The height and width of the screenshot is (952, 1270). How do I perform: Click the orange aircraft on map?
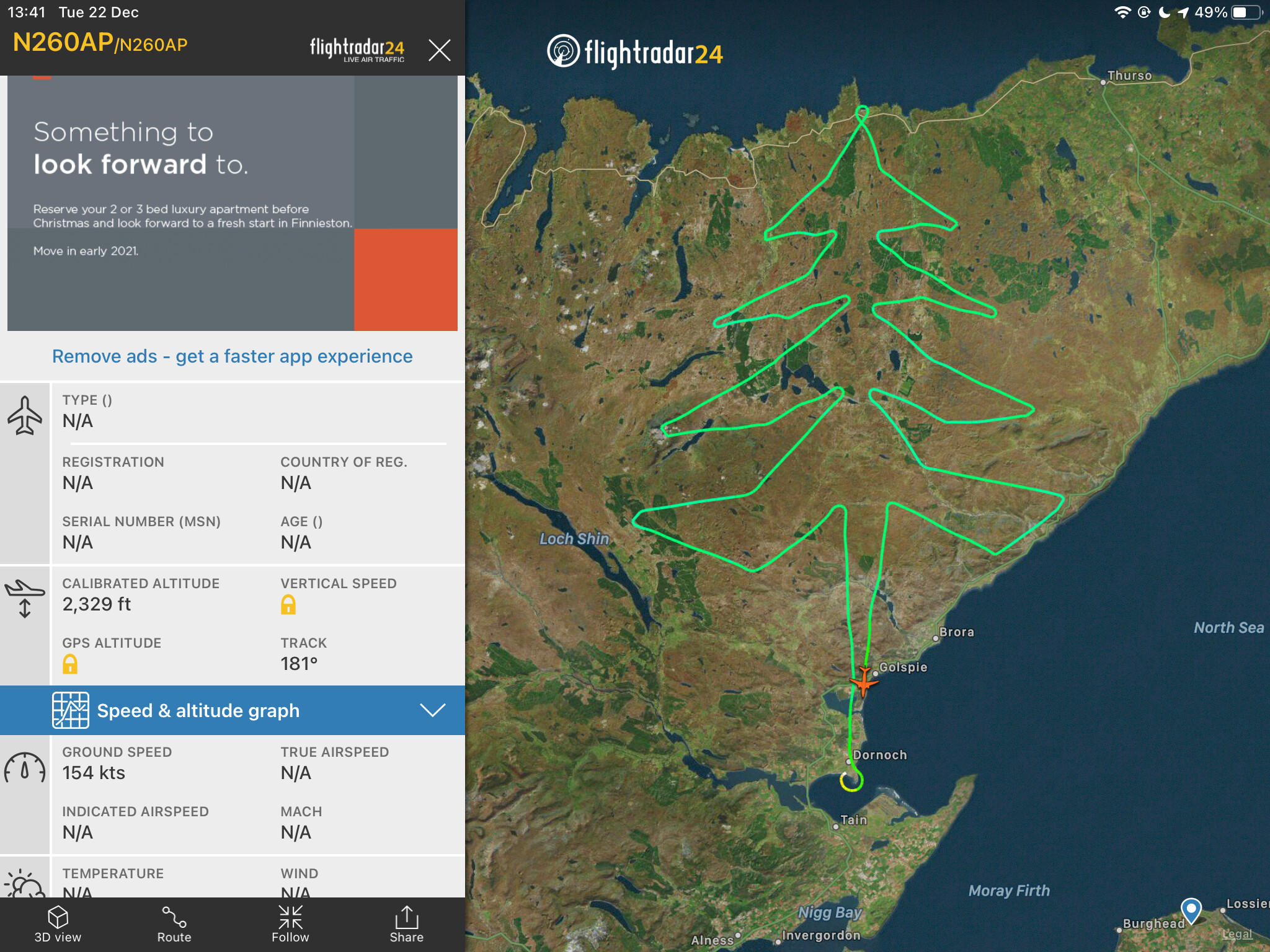pyautogui.click(x=863, y=681)
